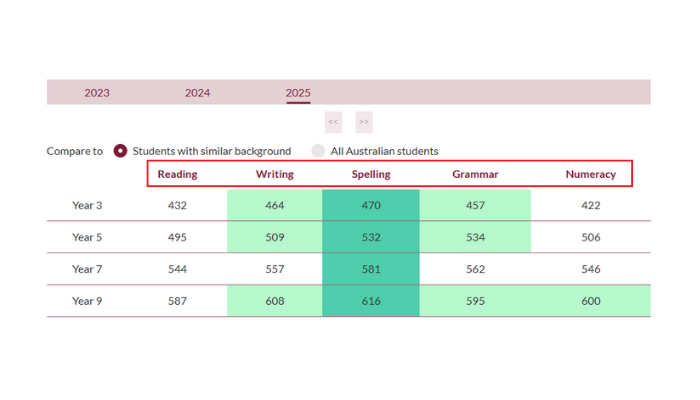The width and height of the screenshot is (700, 400).
Task: Click the Year 7 row label
Action: coord(87,269)
